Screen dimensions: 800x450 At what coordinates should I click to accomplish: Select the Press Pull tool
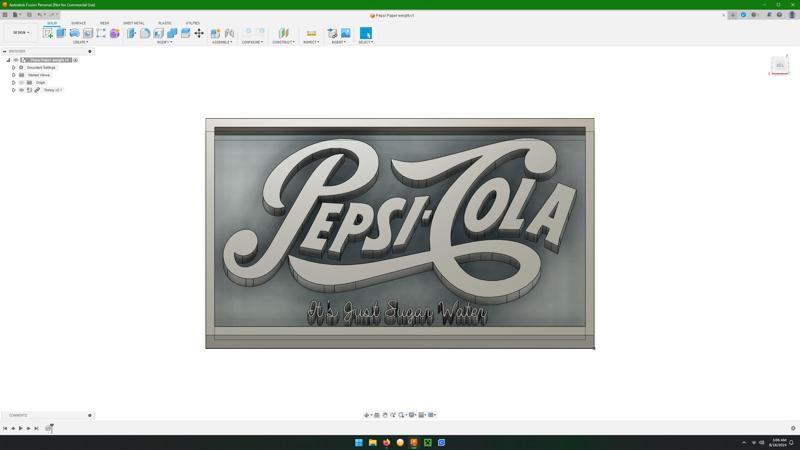click(131, 33)
